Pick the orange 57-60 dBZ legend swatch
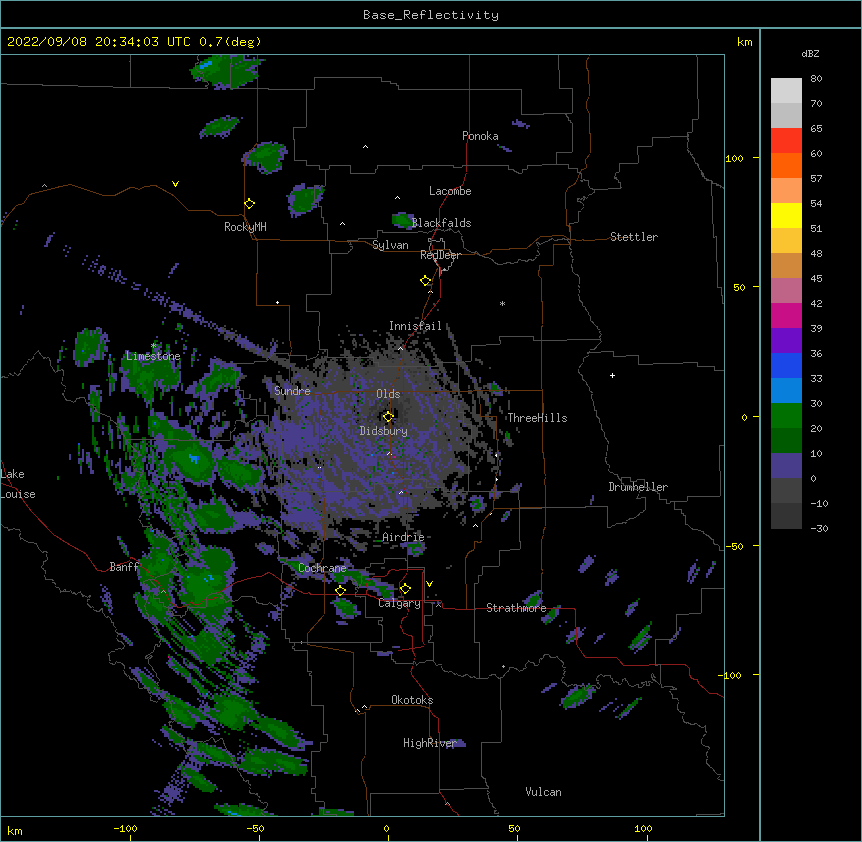The height and width of the screenshot is (842, 862). click(786, 165)
